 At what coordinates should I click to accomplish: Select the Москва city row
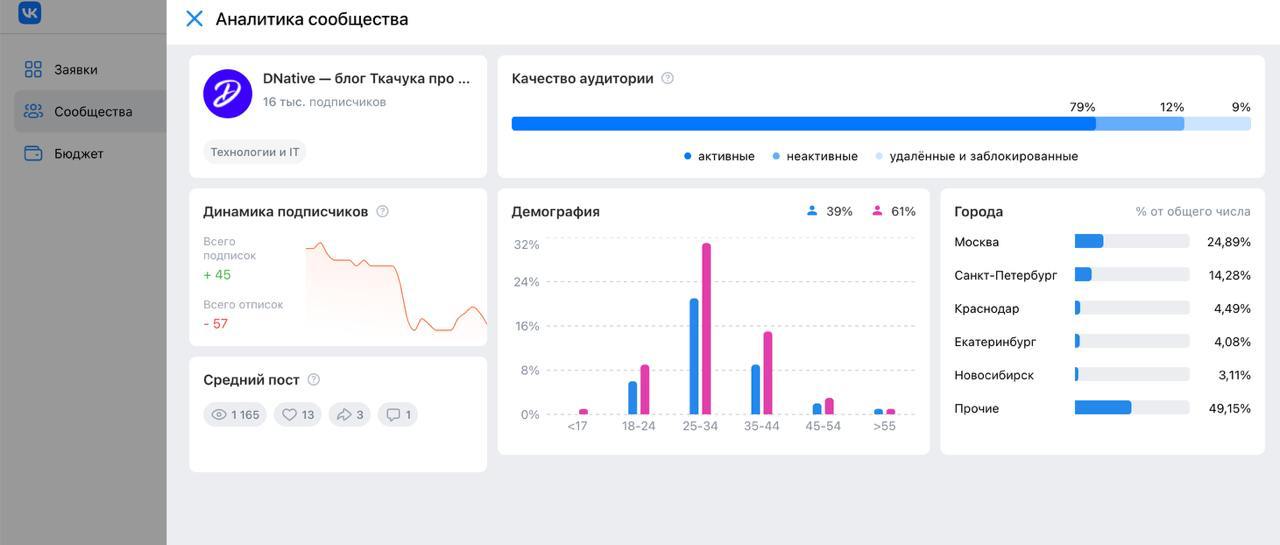(x=1102, y=242)
